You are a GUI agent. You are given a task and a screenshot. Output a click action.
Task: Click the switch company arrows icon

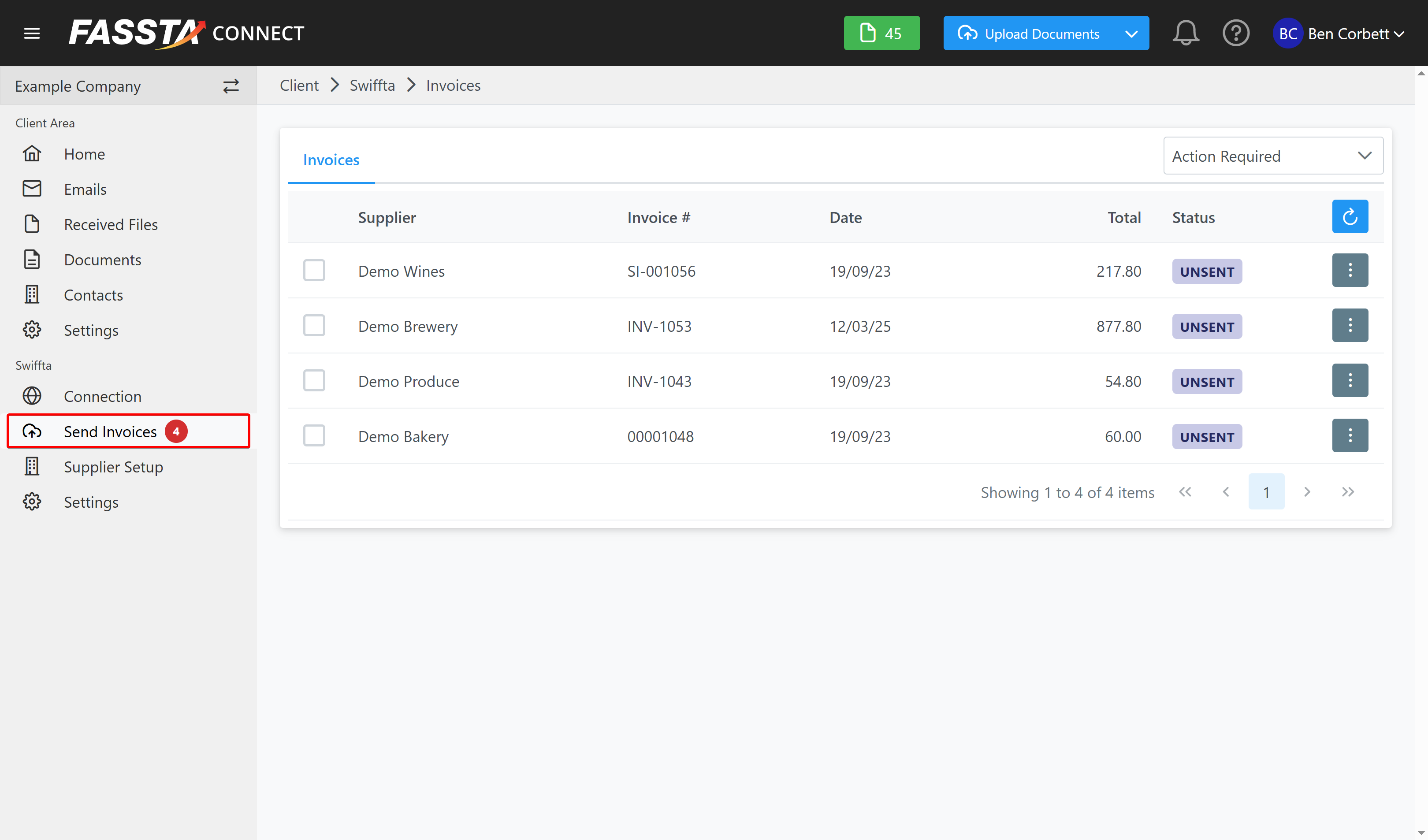231,86
